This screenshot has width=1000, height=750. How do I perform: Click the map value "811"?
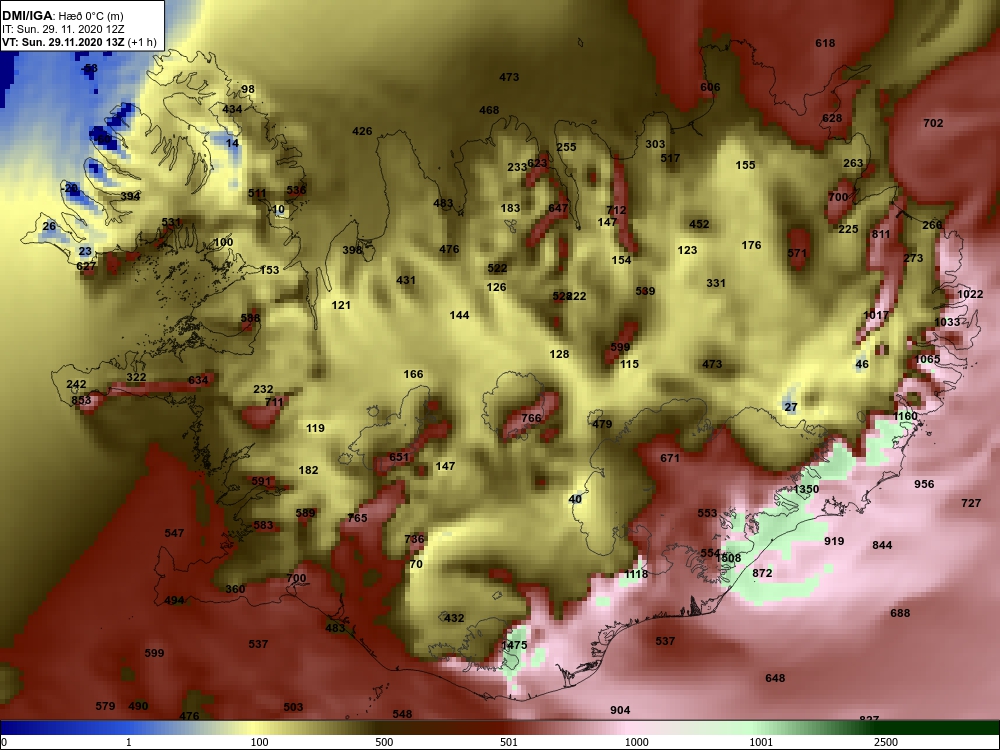881,234
